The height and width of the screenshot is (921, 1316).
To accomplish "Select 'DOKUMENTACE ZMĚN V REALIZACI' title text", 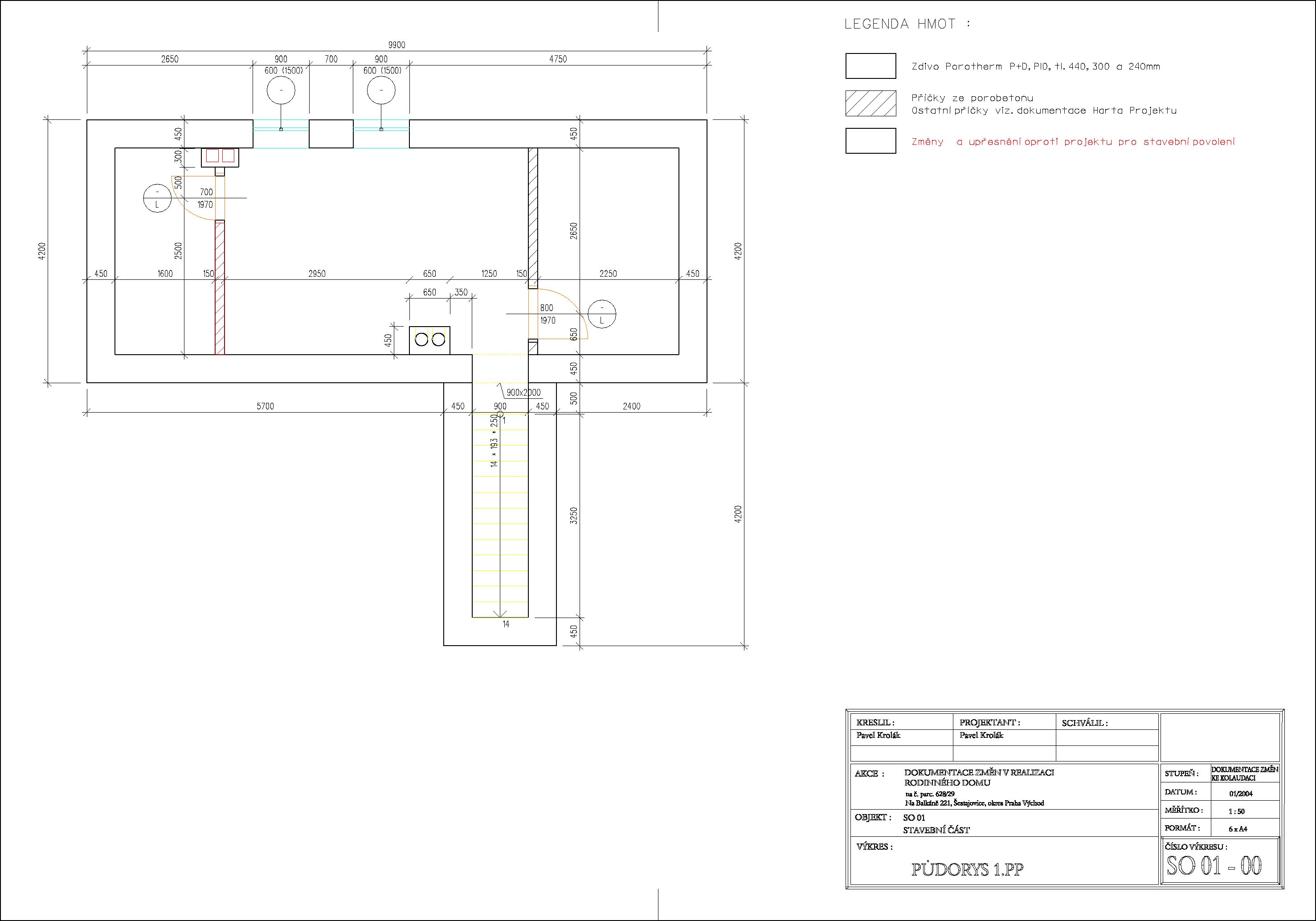I will [979, 773].
